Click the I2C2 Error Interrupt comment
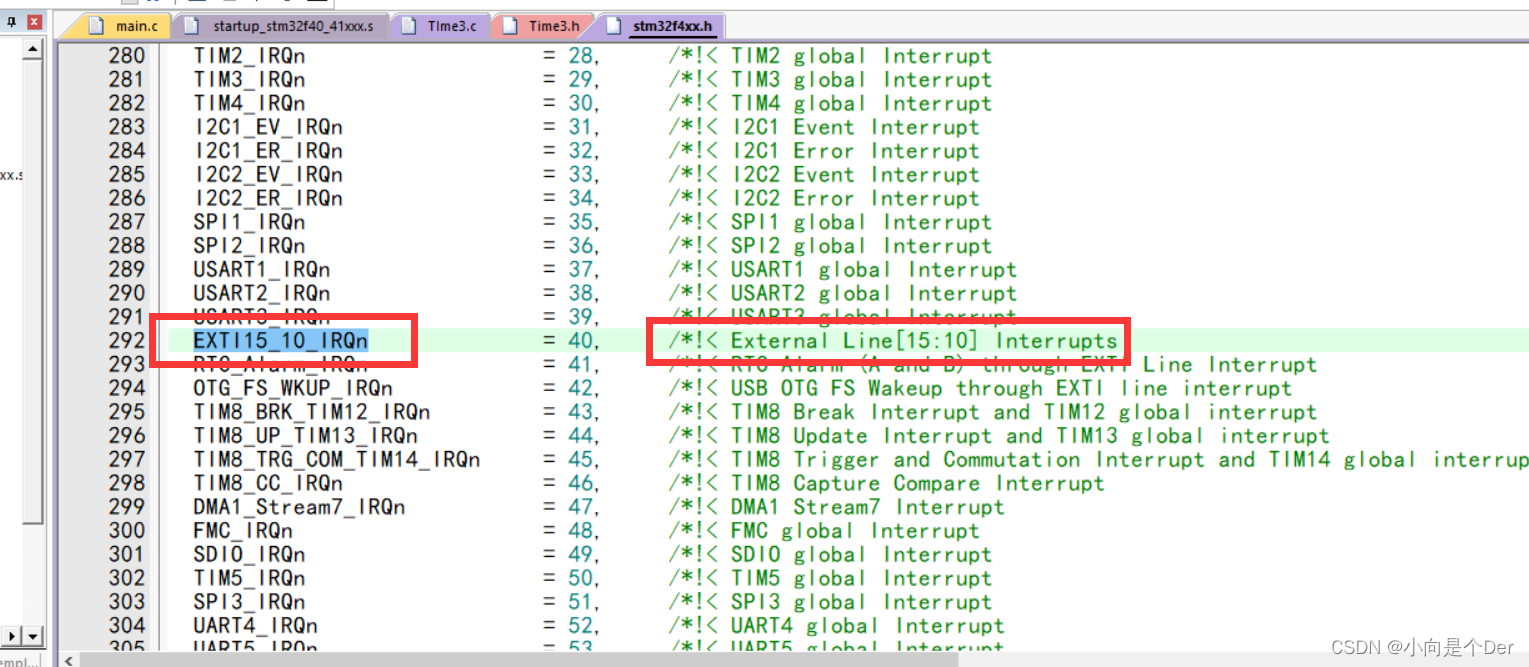The width and height of the screenshot is (1529, 667). point(824,198)
